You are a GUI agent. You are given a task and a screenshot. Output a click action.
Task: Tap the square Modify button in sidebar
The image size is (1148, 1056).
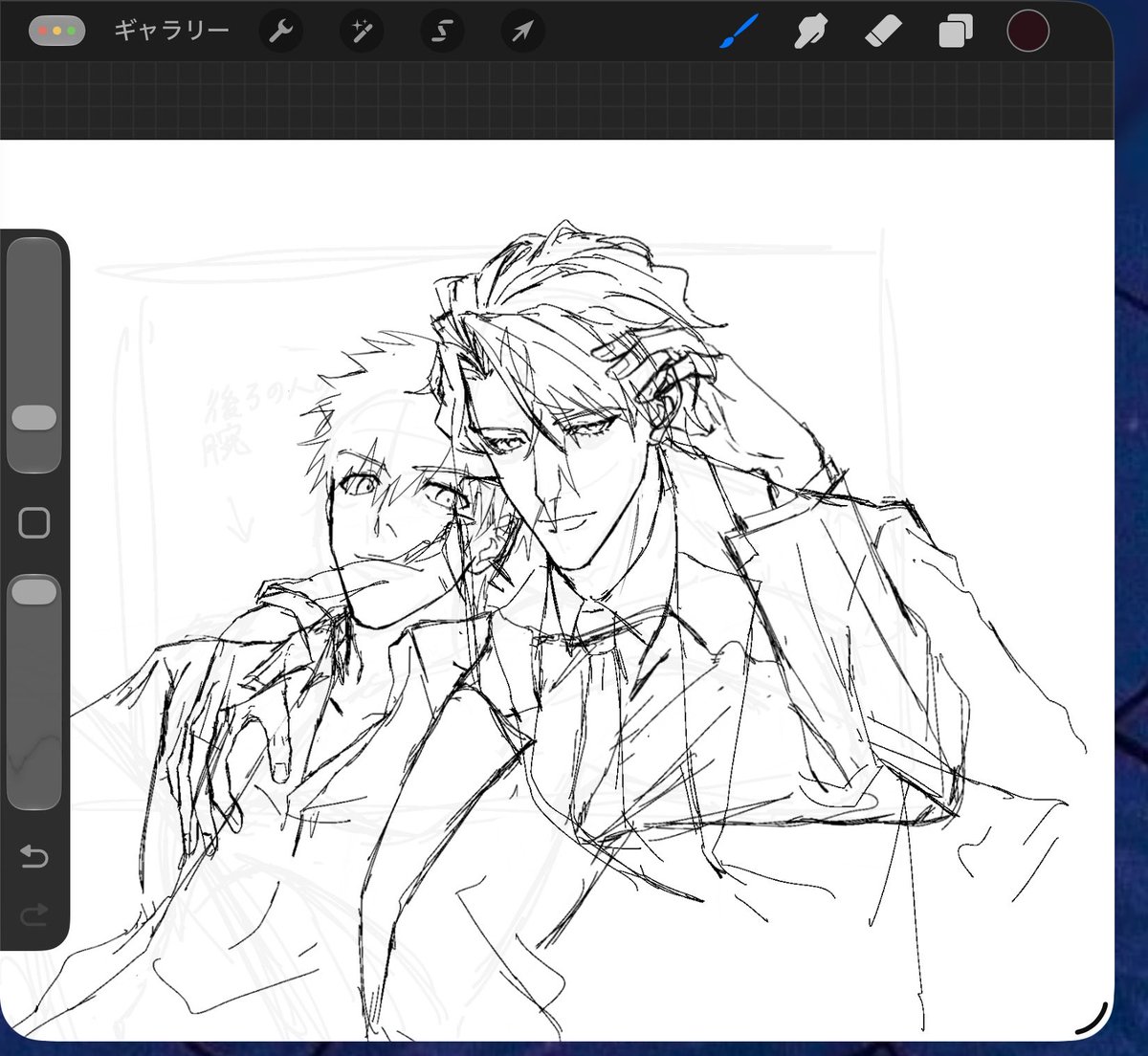click(x=34, y=523)
